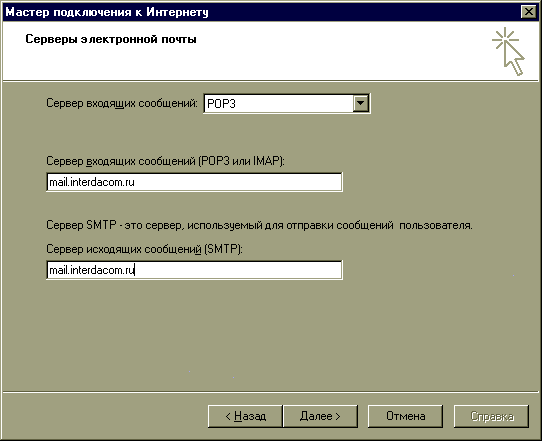This screenshot has width=542, height=441.
Task: Click the title bar Мастер подключения к Интернету
Action: tap(107, 12)
